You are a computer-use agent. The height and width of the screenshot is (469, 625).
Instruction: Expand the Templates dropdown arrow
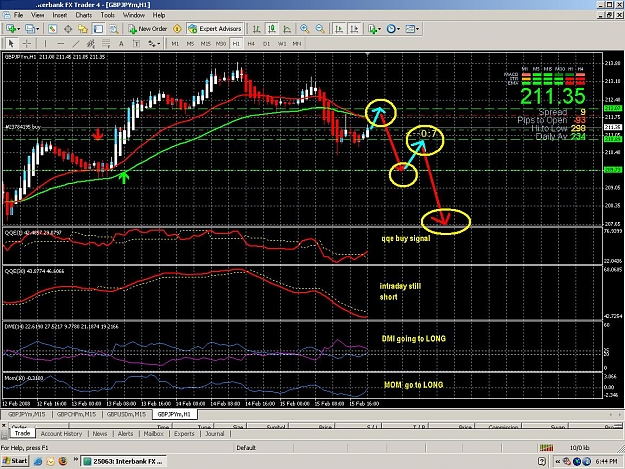coord(417,29)
